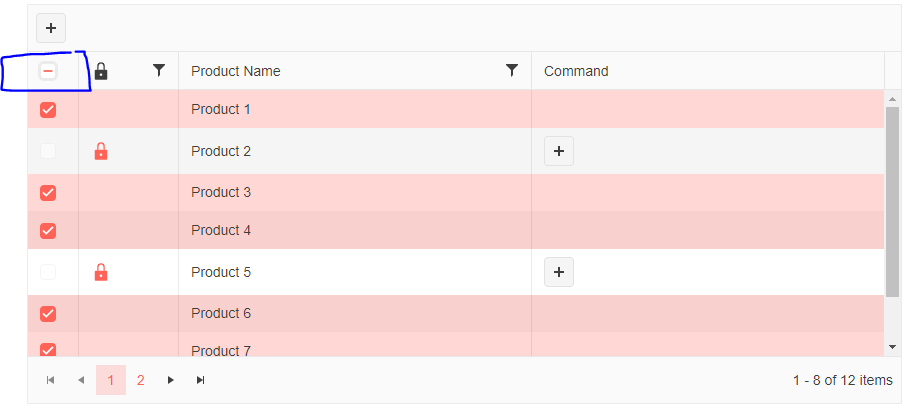Screen dimensions: 920x408
Task: Open the filter on the lock column
Action: tap(158, 70)
